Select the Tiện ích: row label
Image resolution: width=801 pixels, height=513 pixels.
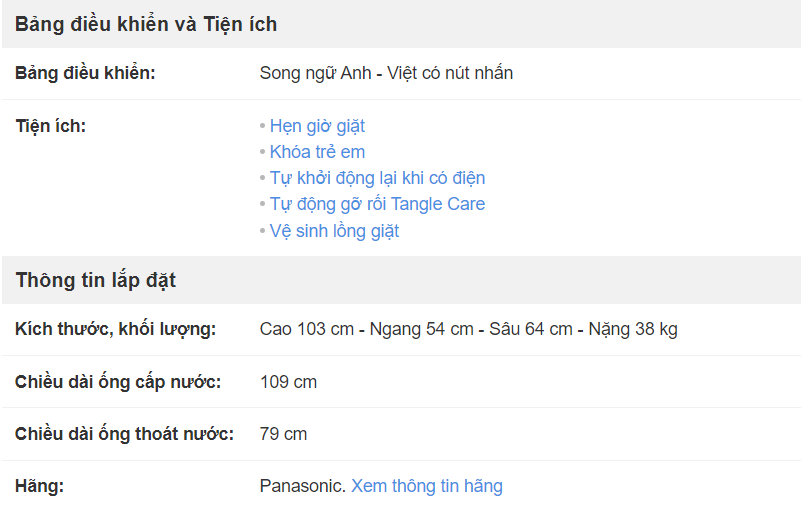point(51,126)
